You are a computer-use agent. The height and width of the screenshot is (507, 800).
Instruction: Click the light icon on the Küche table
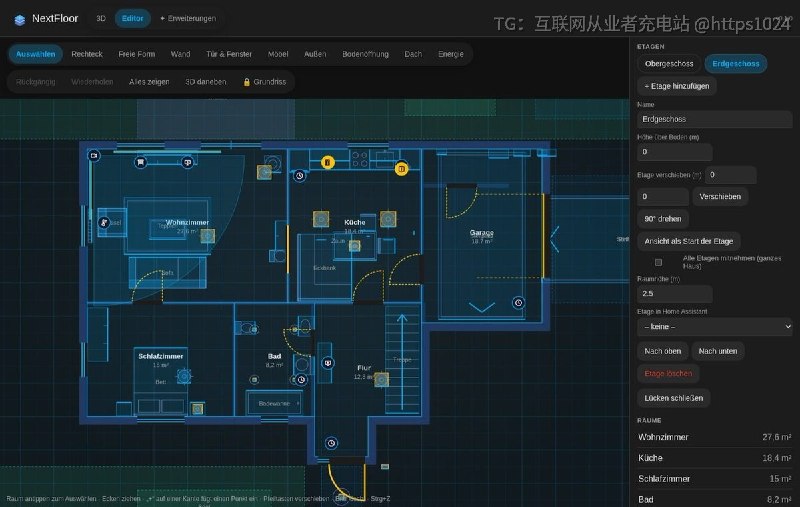click(355, 246)
